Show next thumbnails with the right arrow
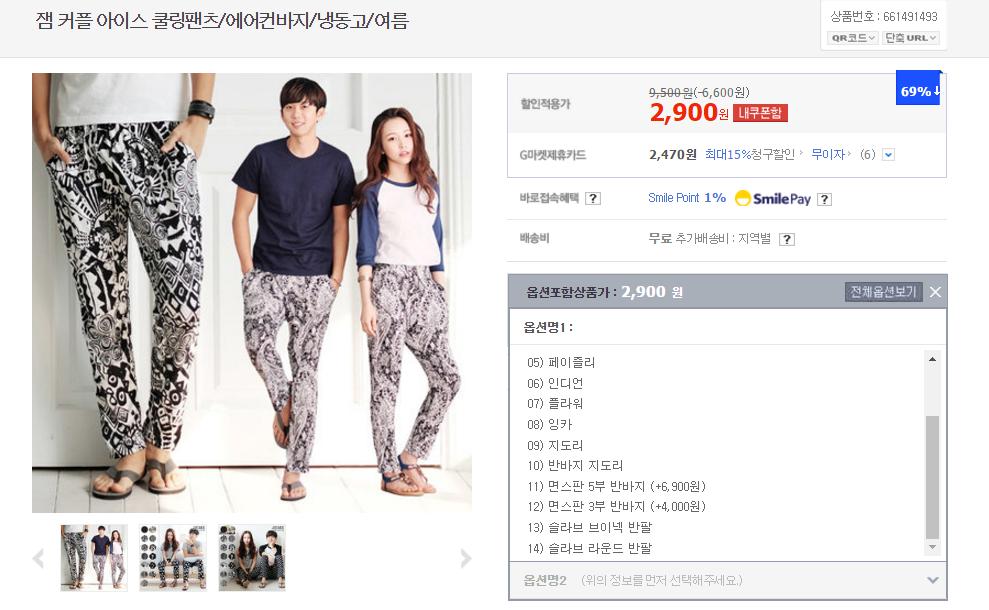The image size is (989, 610). [465, 558]
